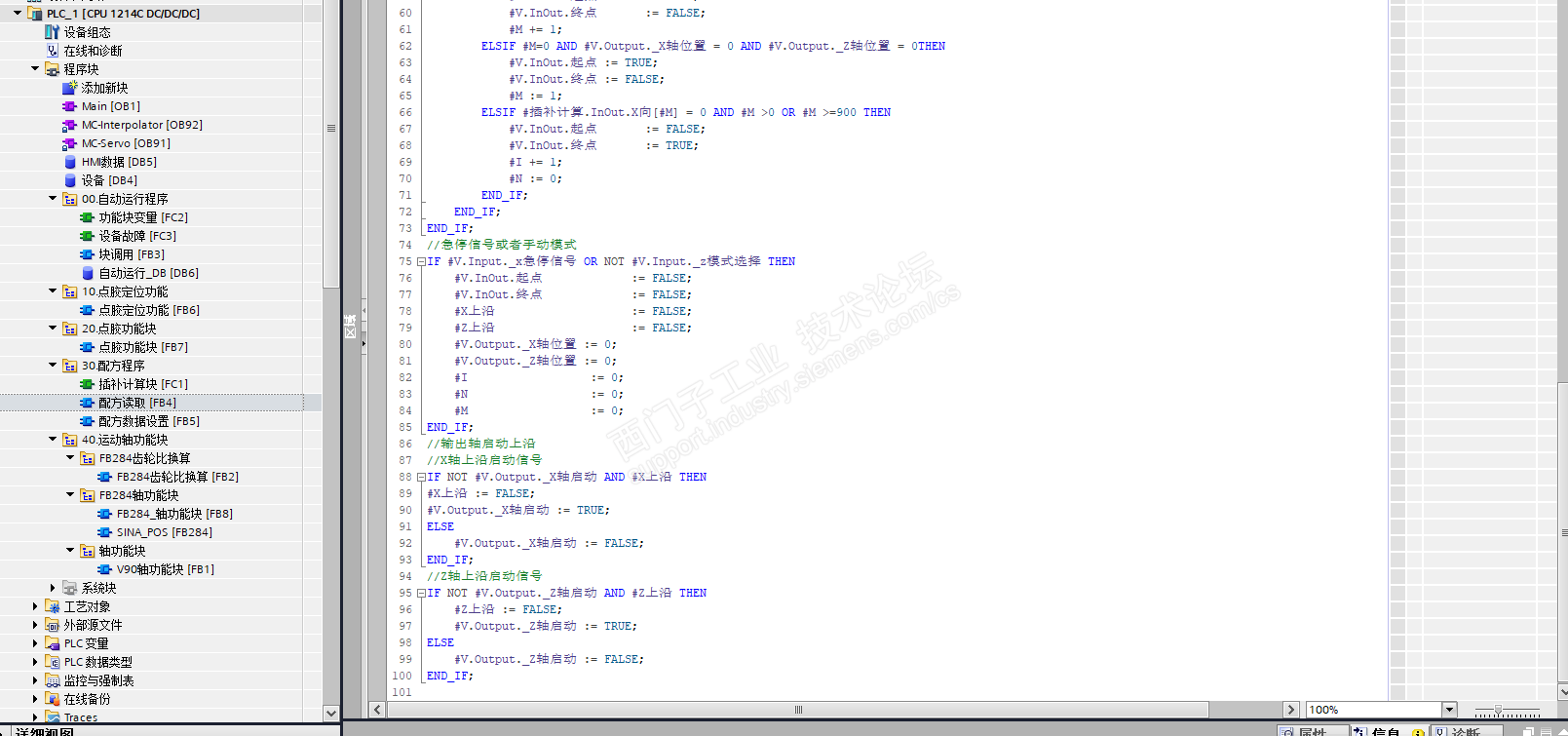Click the 功能块变量 [FC2] function icon

click(x=88, y=217)
